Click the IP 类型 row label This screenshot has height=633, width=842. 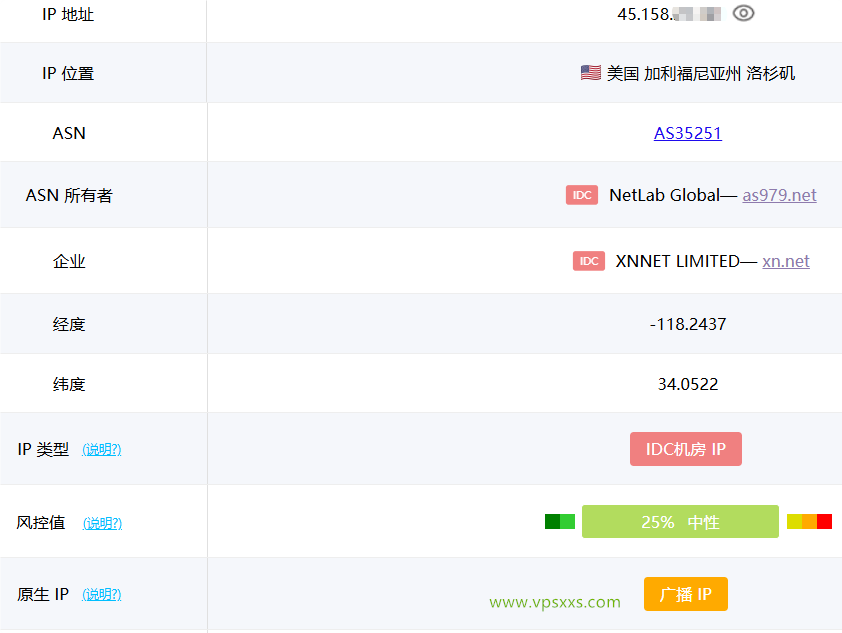(x=43, y=449)
